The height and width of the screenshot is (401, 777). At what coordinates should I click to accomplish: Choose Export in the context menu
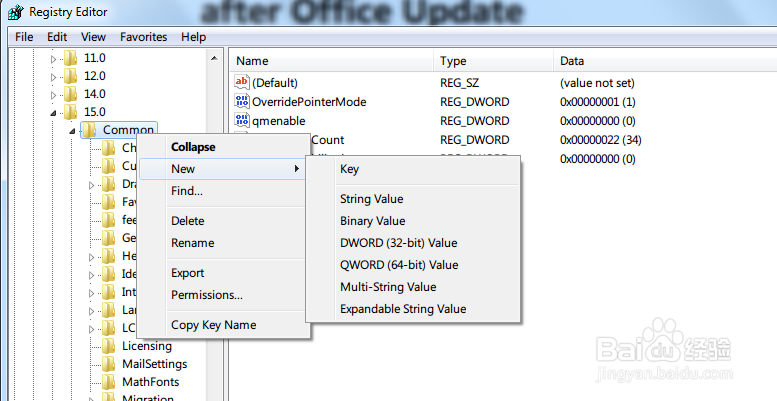pos(223,273)
